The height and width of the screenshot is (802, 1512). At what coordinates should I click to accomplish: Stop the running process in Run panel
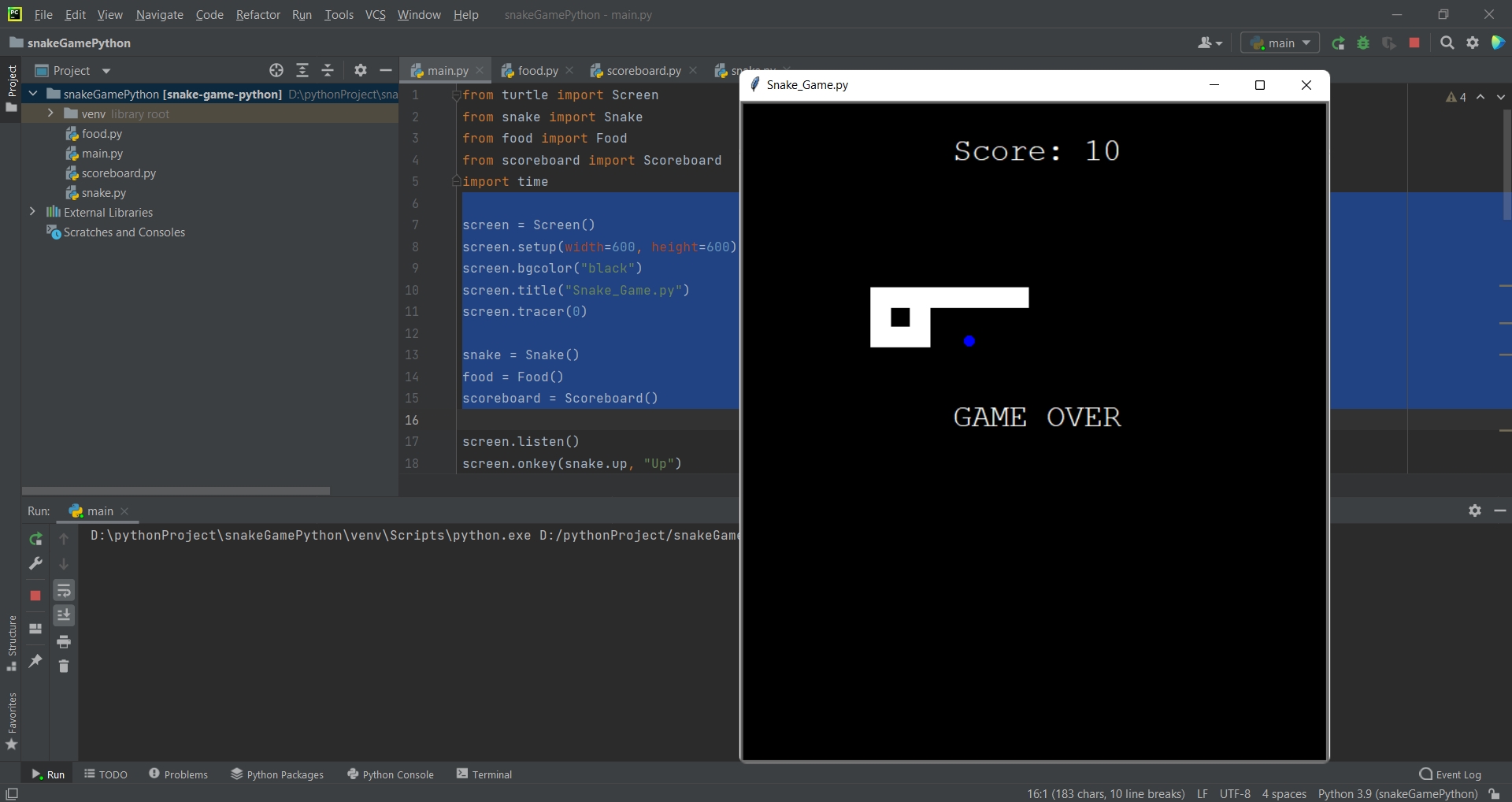[35, 596]
